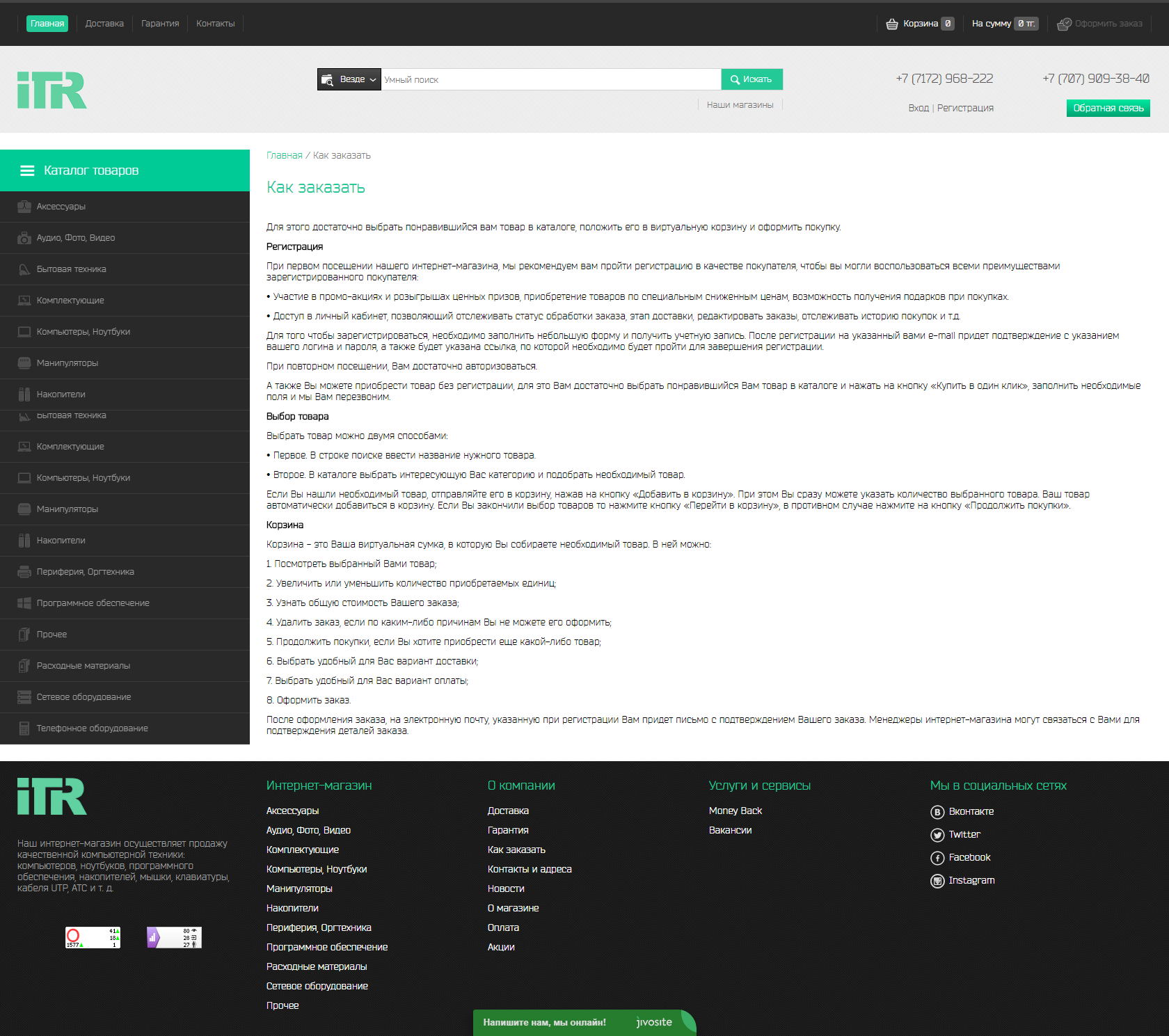Open Контакты in the top navigation
Screen dimensions: 1169x1036
click(x=216, y=24)
